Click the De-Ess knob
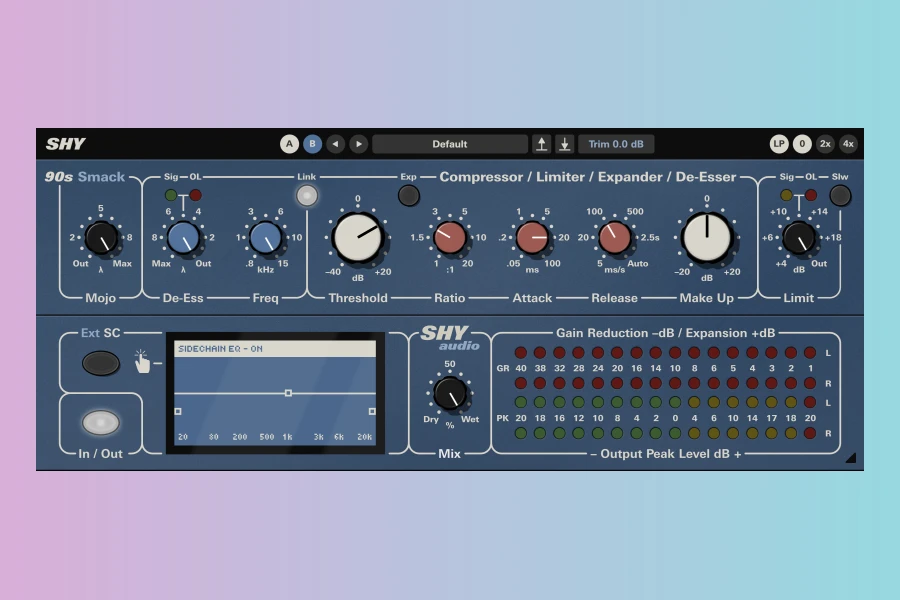The width and height of the screenshot is (900, 600). point(183,238)
